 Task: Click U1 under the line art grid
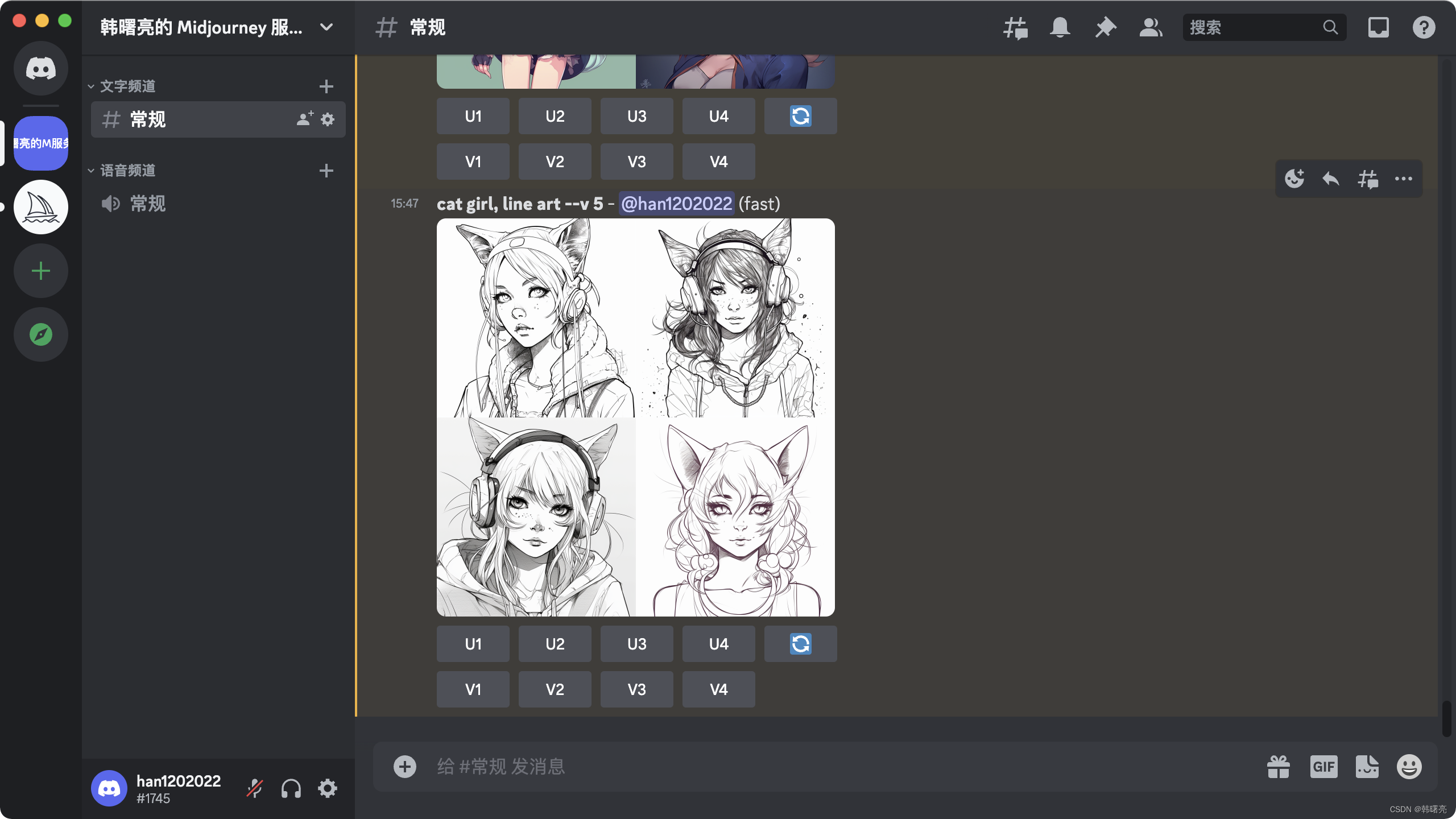pyautogui.click(x=473, y=644)
